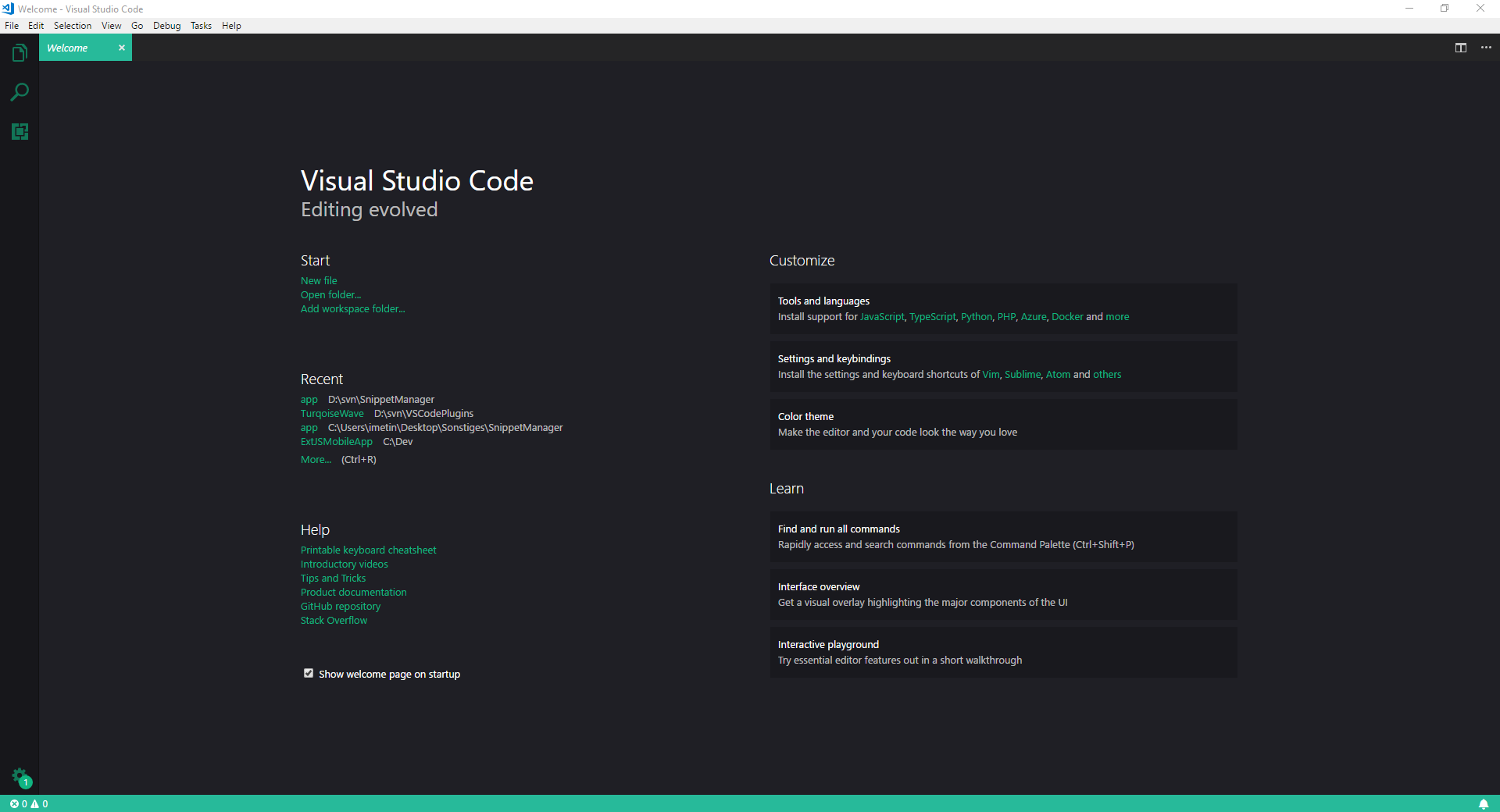Open the Debug menu
Viewport: 1500px width, 812px height.
point(166,26)
